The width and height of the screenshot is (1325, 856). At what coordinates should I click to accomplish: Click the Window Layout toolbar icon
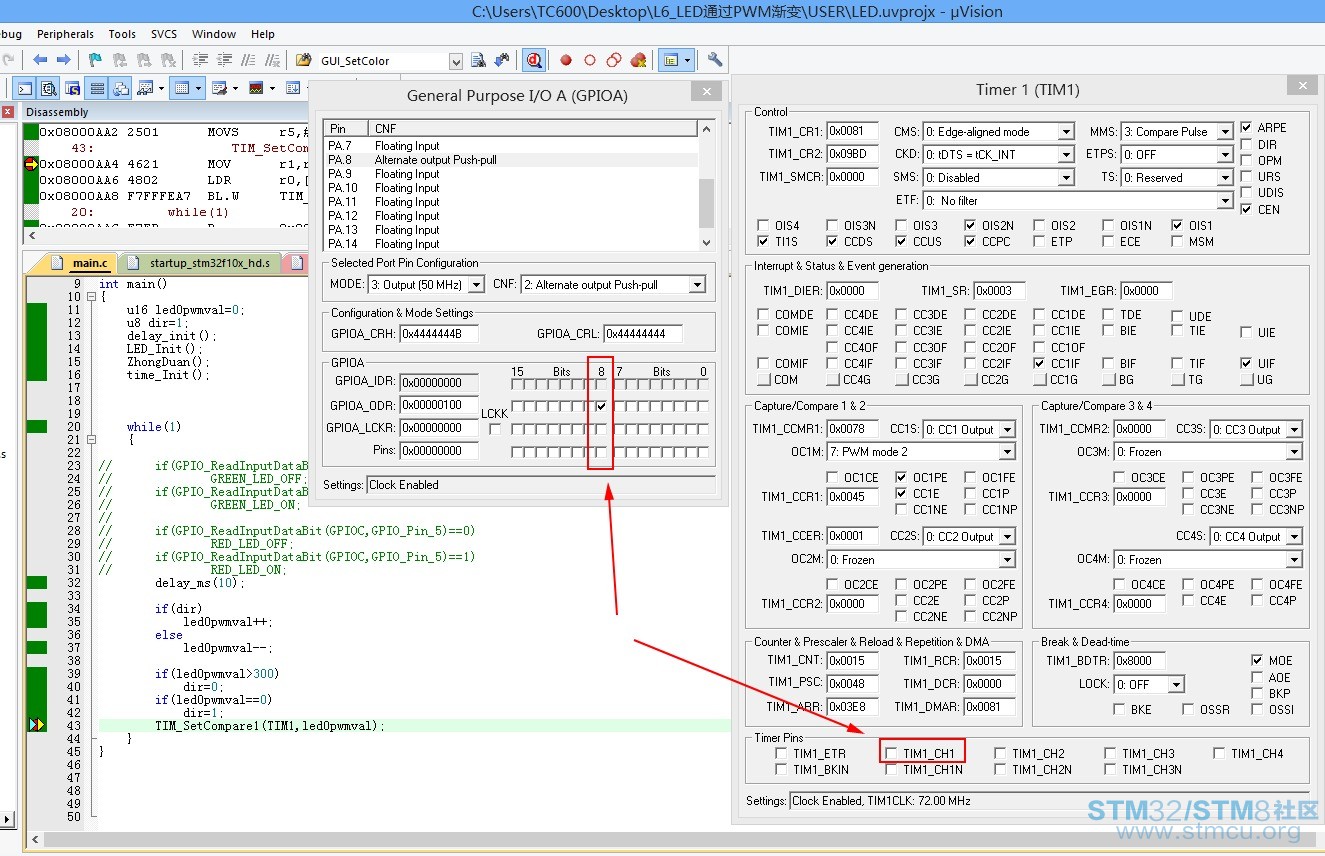pyautogui.click(x=677, y=60)
